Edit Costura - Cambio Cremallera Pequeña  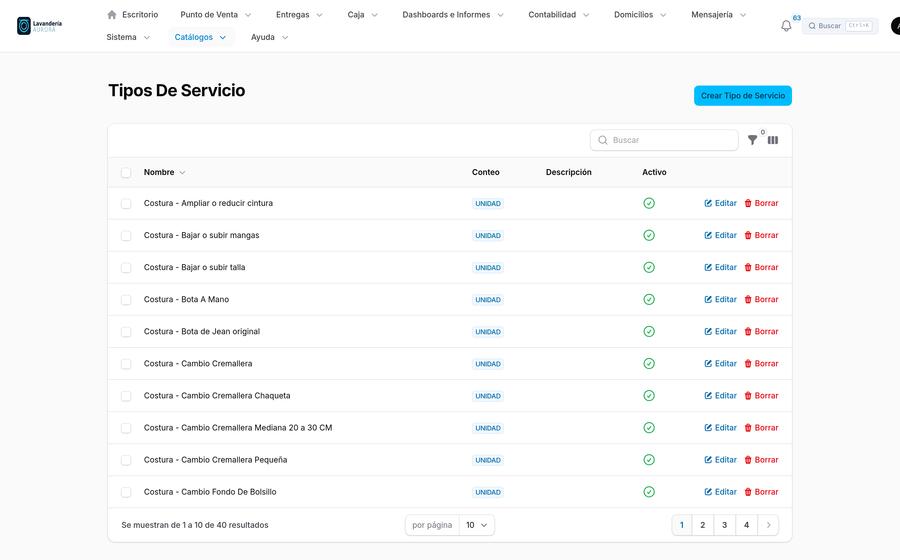coord(720,460)
